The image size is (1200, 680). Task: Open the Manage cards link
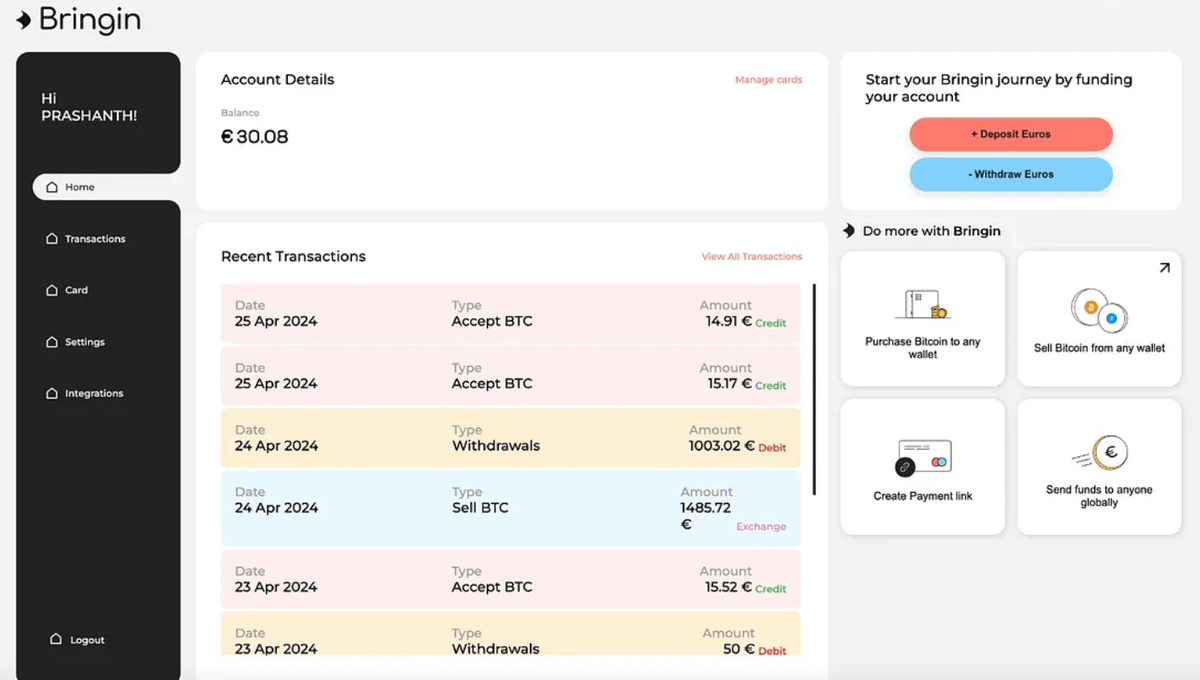768,80
